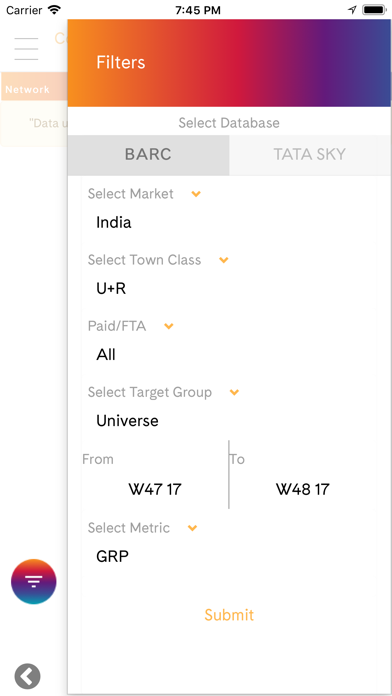Image resolution: width=392 pixels, height=696 pixels.
Task: Open the Select Town Class dropdown arrow
Action: tap(224, 260)
